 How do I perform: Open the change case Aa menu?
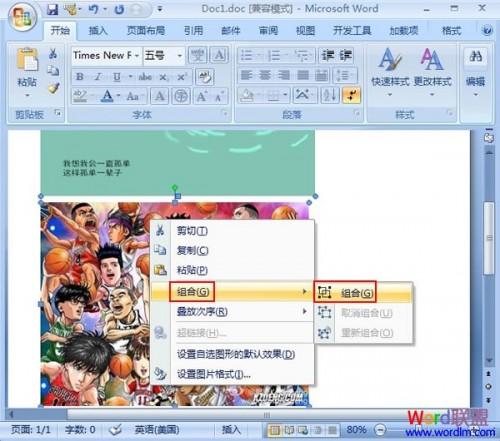133,96
